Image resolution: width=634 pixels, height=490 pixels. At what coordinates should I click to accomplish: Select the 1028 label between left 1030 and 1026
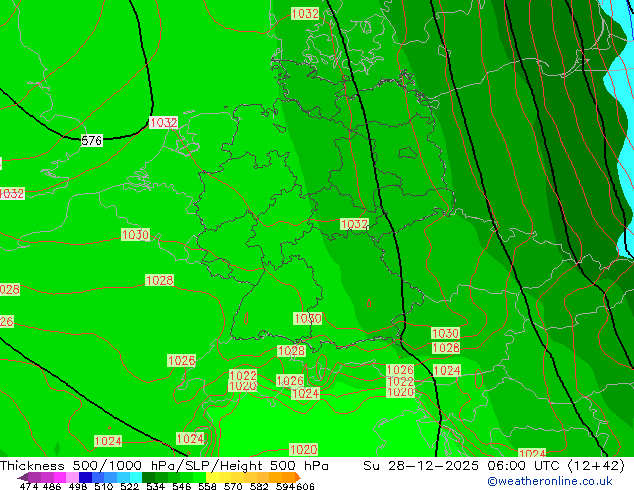(159, 280)
